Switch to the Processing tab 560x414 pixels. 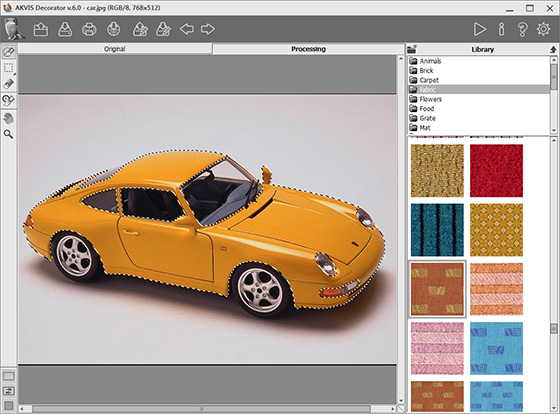pos(308,49)
